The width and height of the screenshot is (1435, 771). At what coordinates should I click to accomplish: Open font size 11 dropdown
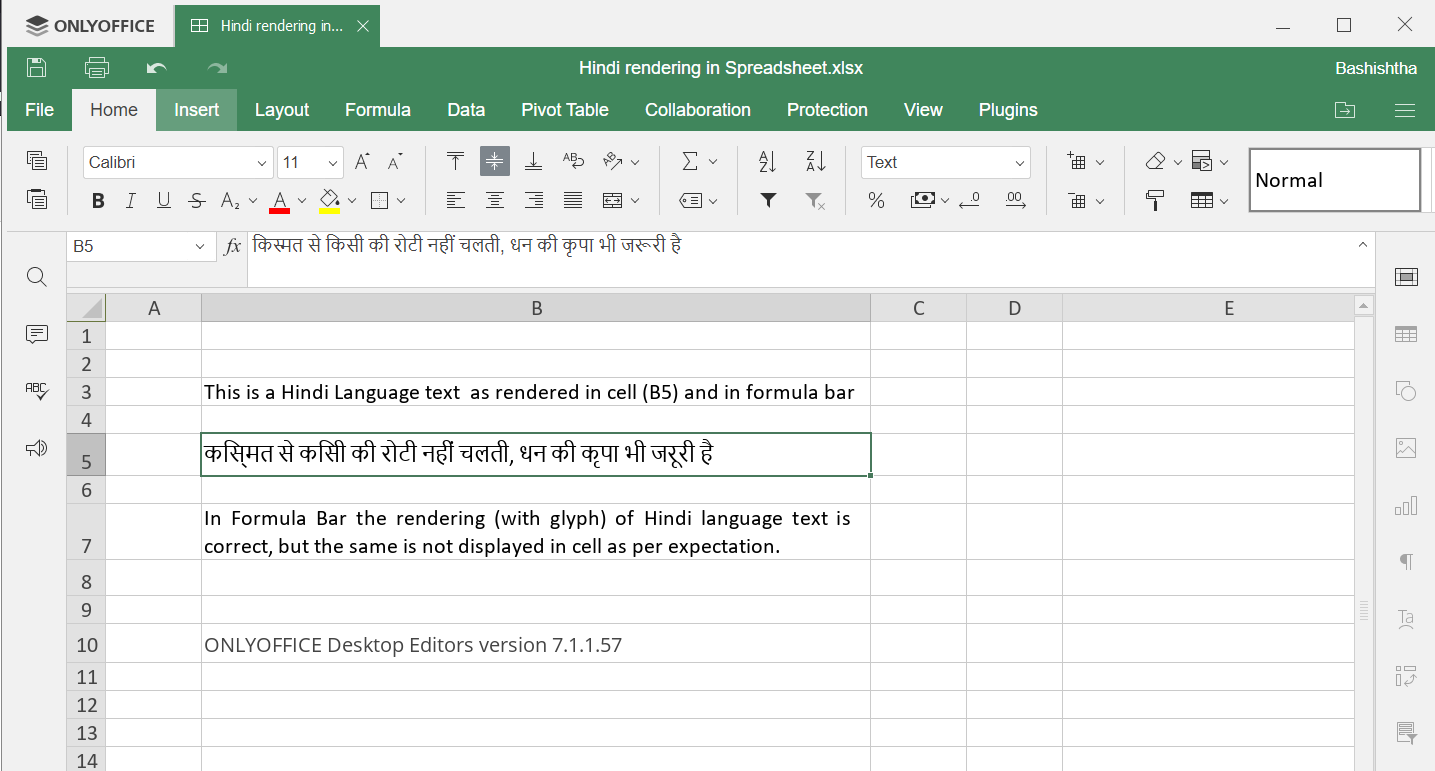(332, 162)
